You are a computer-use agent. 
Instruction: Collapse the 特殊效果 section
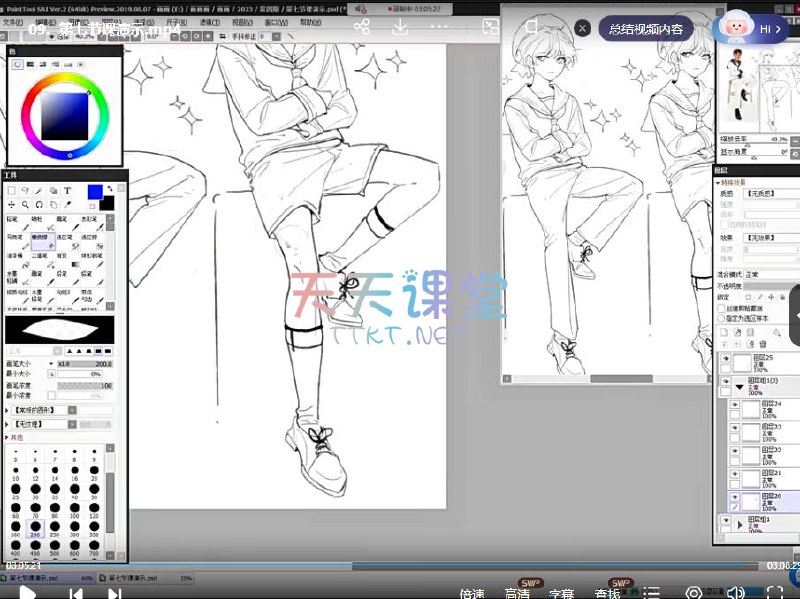tap(718, 182)
